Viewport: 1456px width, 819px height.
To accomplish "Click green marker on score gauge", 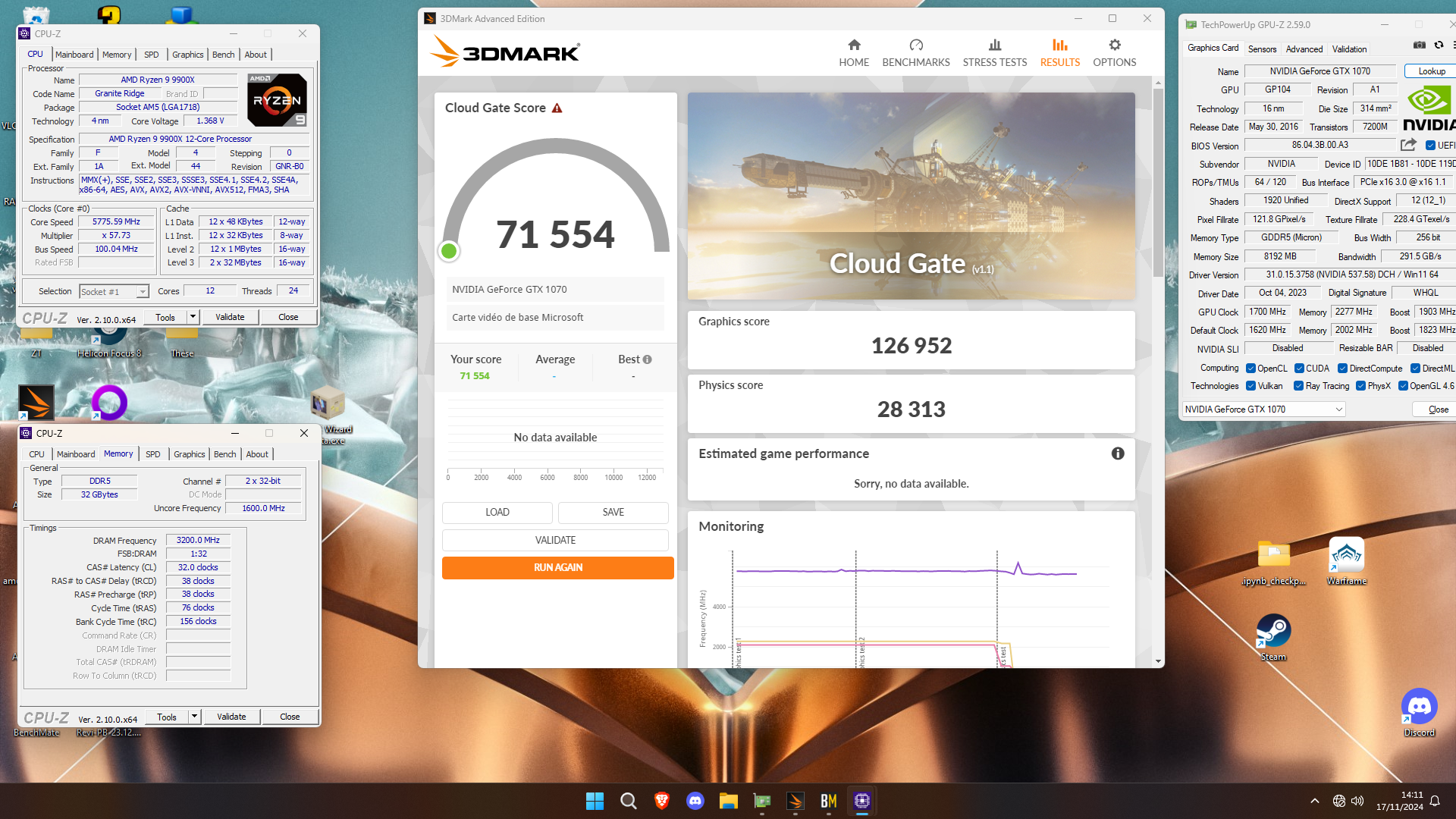I will click(x=449, y=251).
